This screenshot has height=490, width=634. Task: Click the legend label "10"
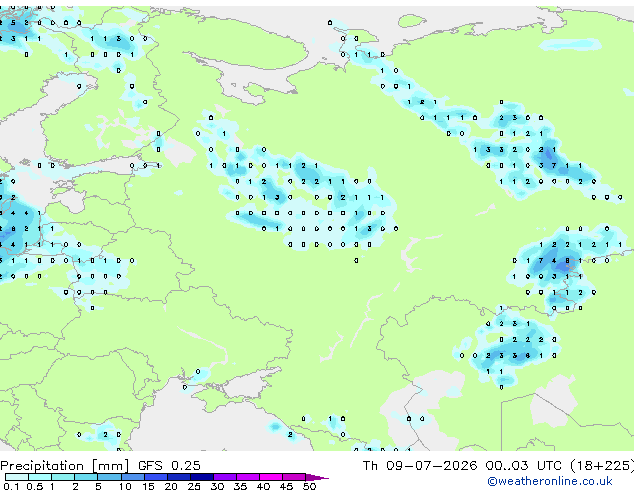click(x=125, y=486)
